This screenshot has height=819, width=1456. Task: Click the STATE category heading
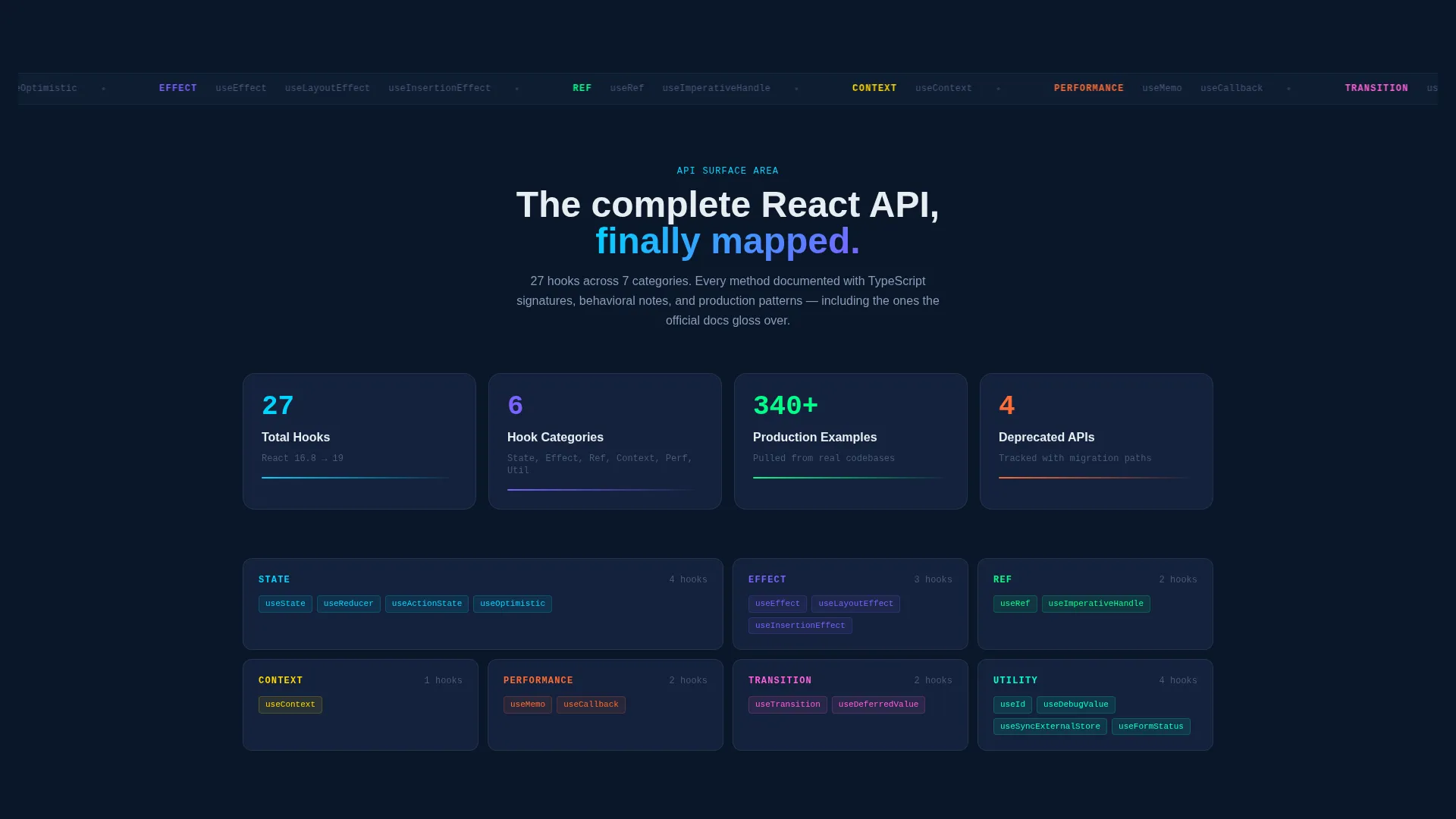pos(275,579)
